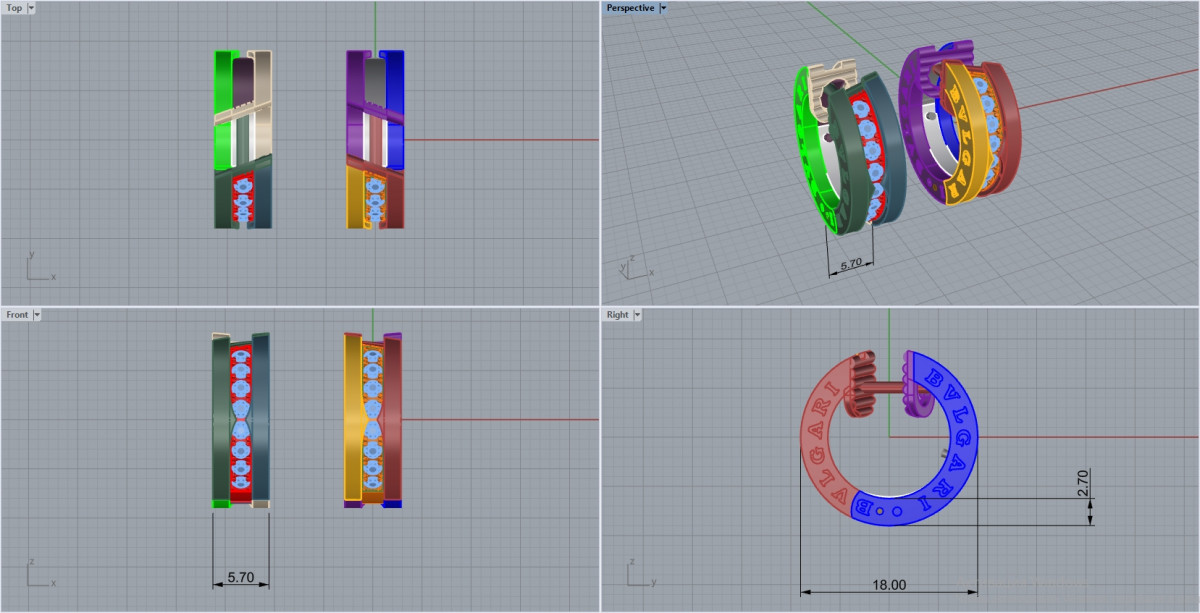Select the 5.70 dimension in Front view
This screenshot has height=613, width=1200.
241,578
